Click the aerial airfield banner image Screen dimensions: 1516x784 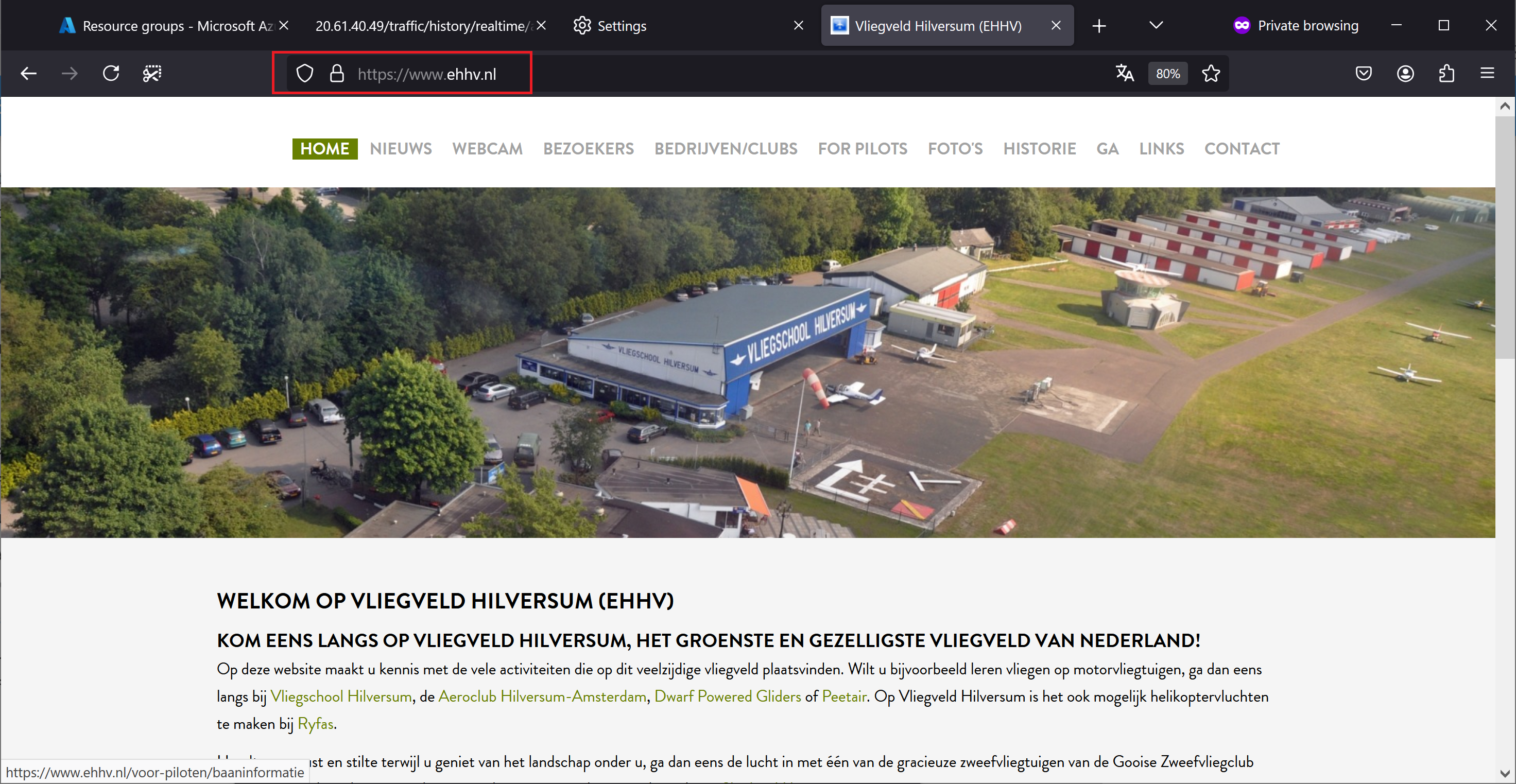(x=747, y=362)
